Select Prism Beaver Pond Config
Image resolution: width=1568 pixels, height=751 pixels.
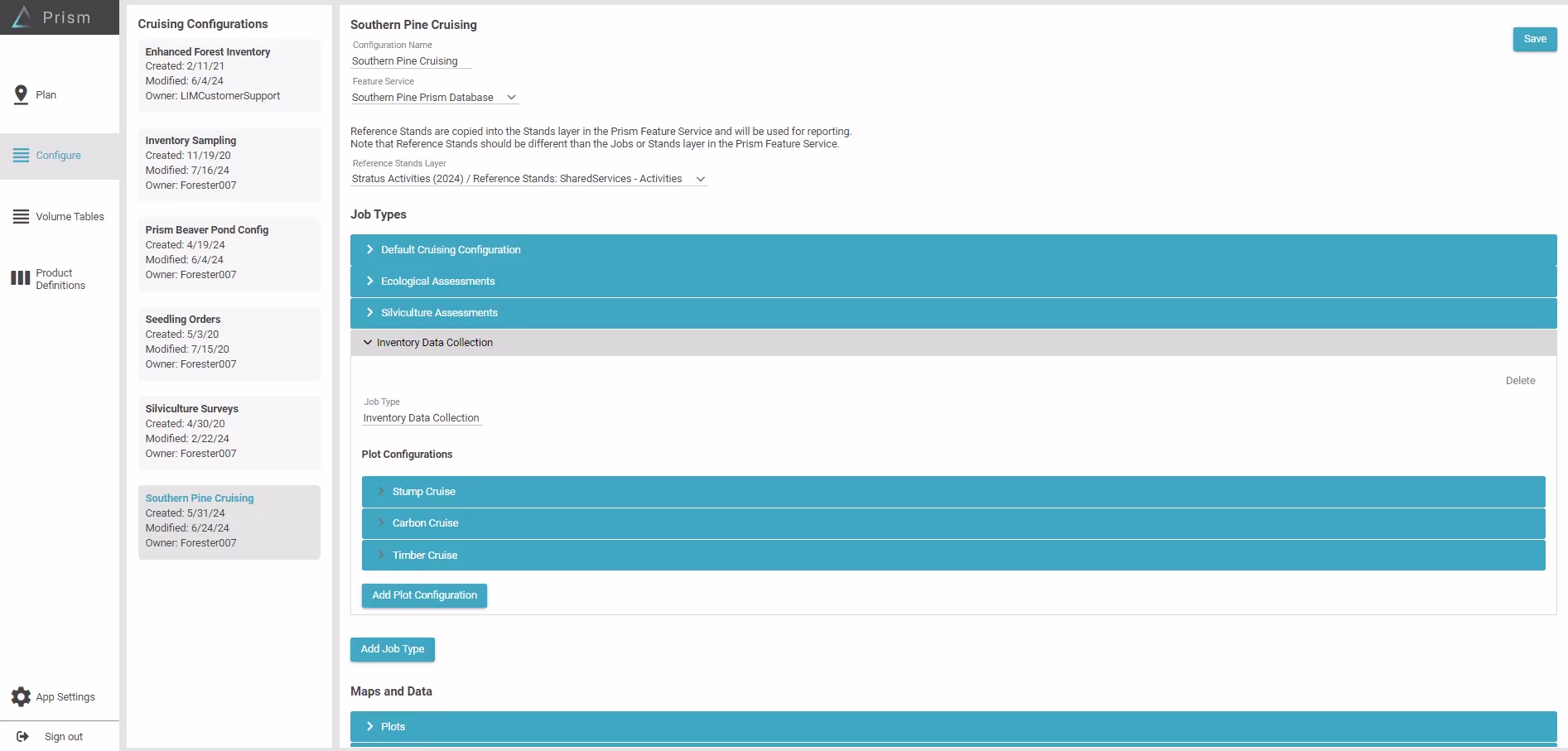(x=229, y=253)
